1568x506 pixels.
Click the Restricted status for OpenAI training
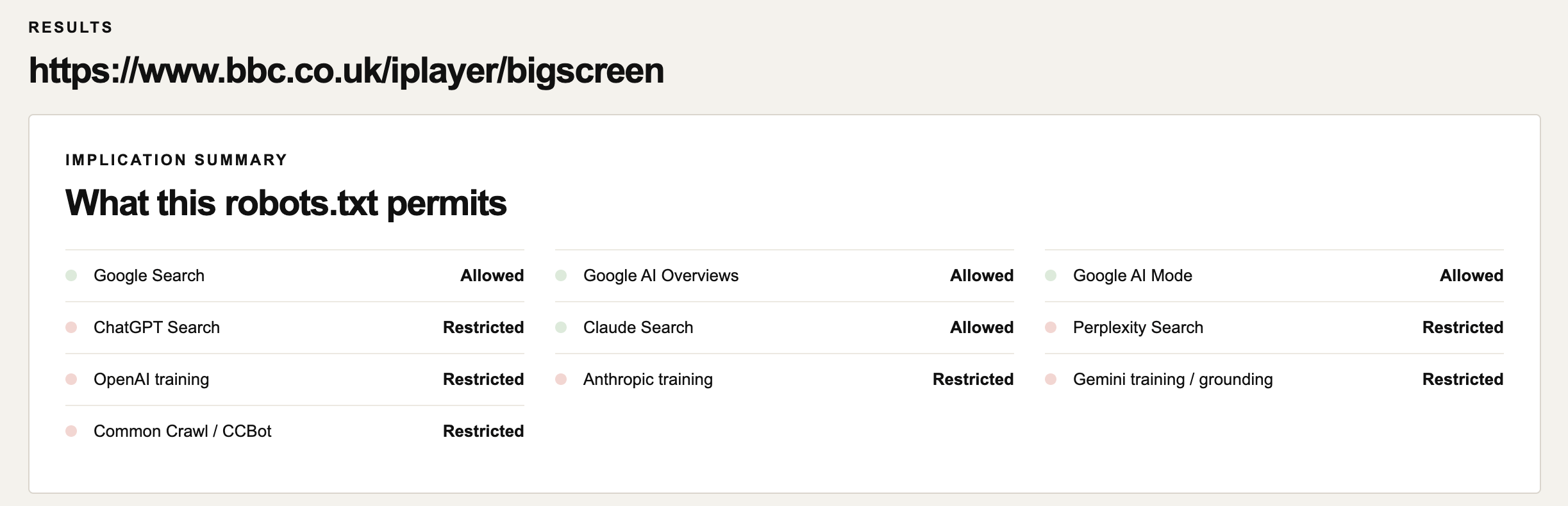point(483,379)
